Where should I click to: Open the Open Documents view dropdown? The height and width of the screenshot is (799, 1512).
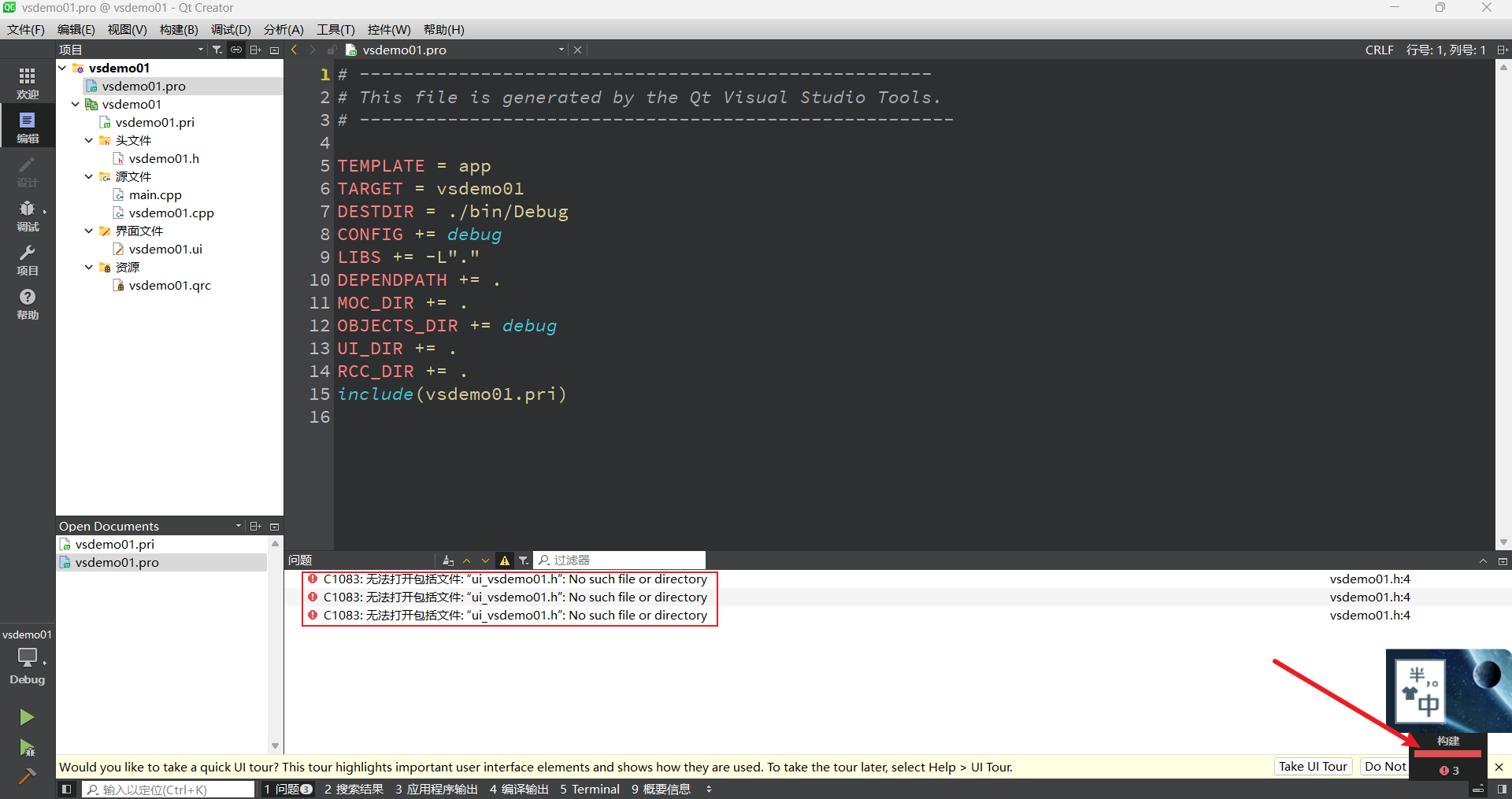point(150,526)
